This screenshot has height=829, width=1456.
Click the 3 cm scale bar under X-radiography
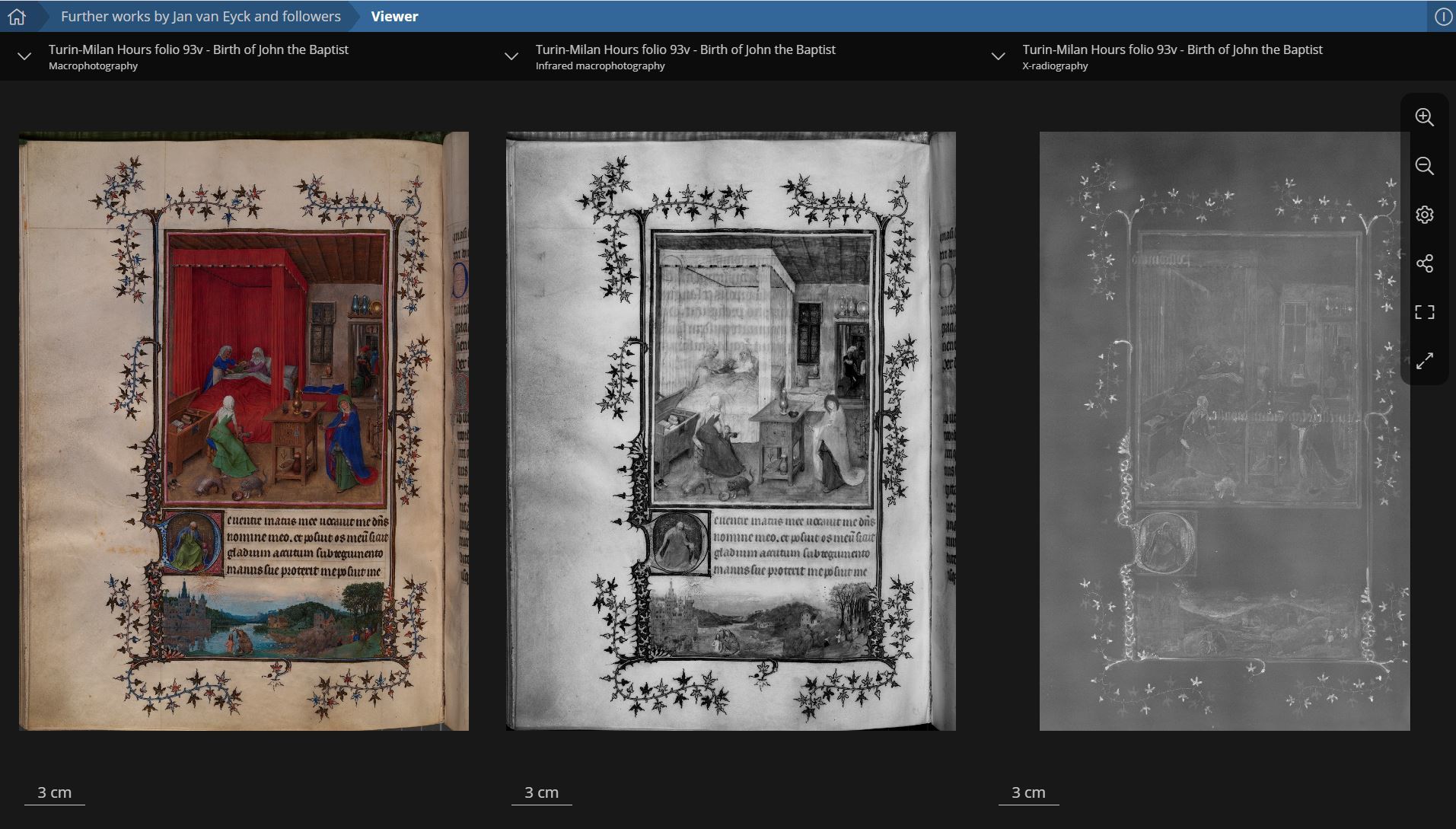click(1028, 793)
